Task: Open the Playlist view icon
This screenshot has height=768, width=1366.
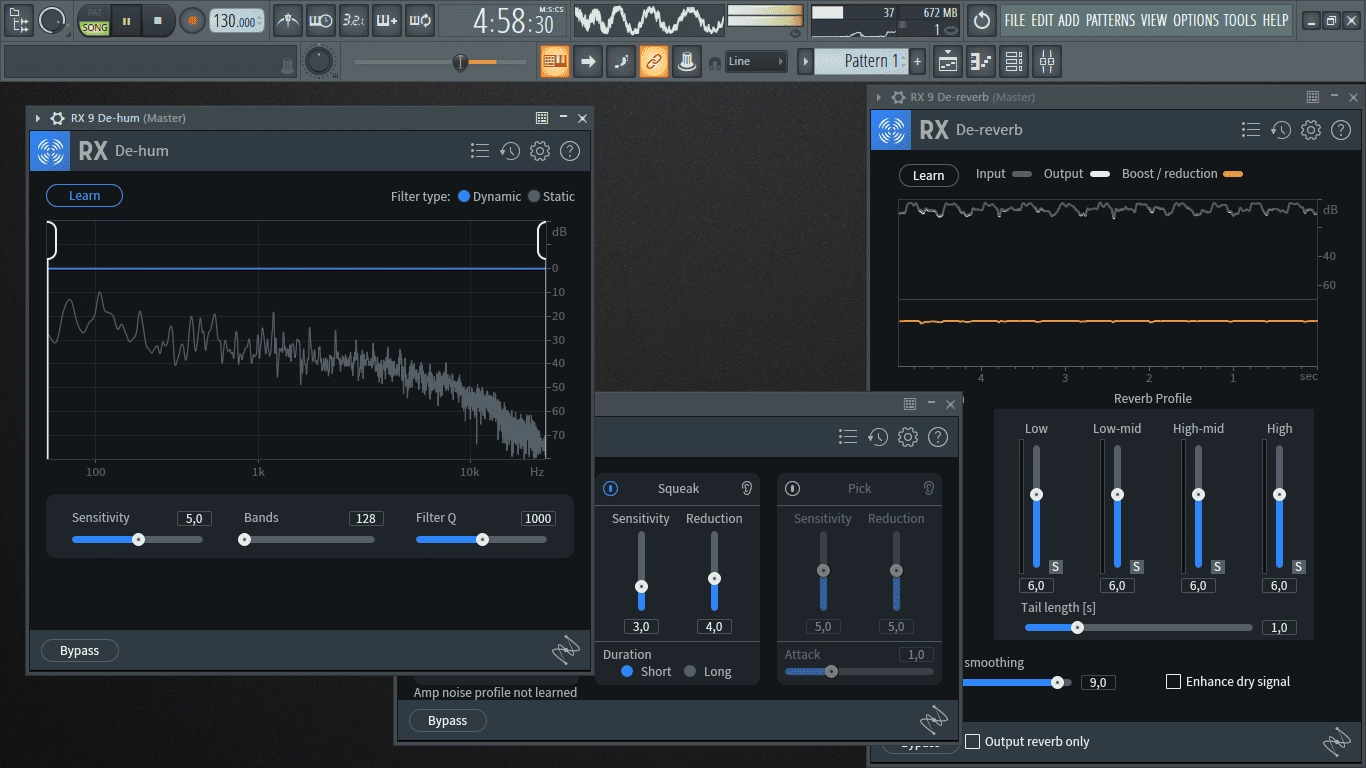Action: click(948, 61)
